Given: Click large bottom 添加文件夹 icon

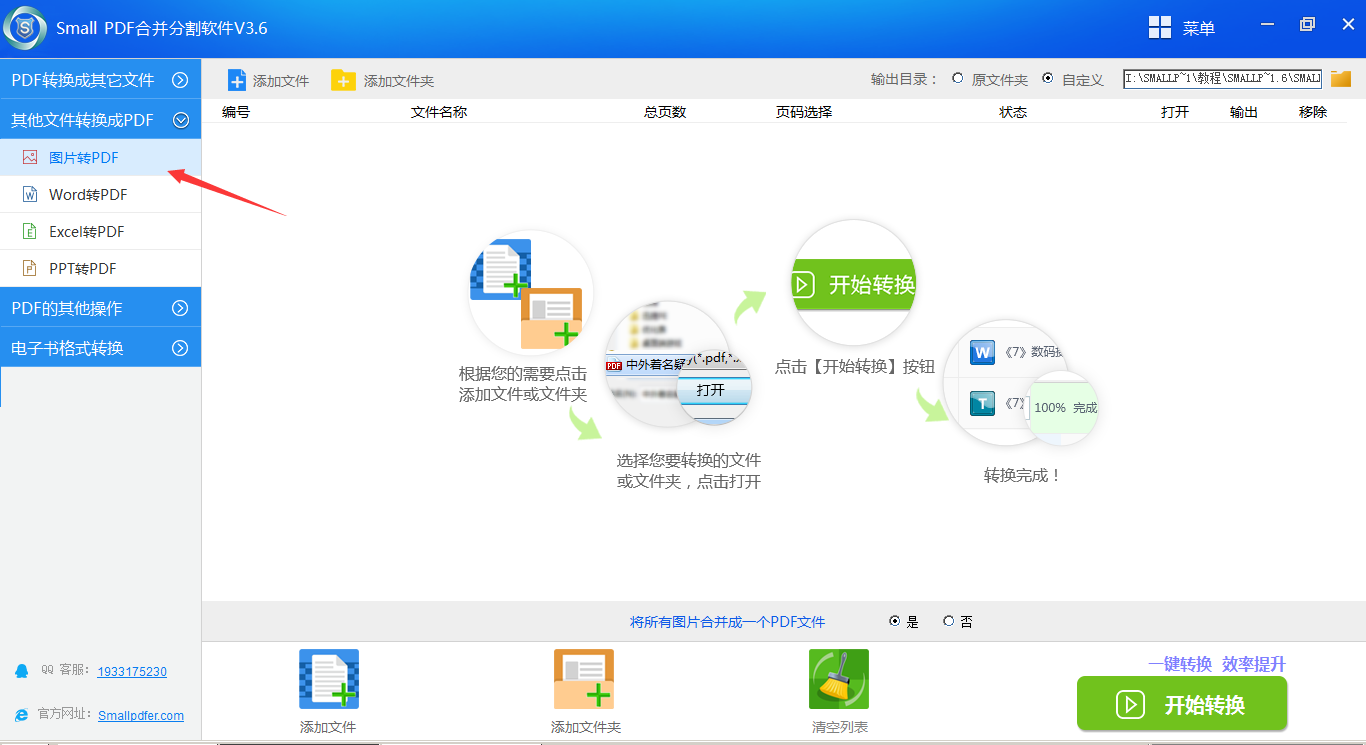Looking at the screenshot, I should click(x=584, y=679).
